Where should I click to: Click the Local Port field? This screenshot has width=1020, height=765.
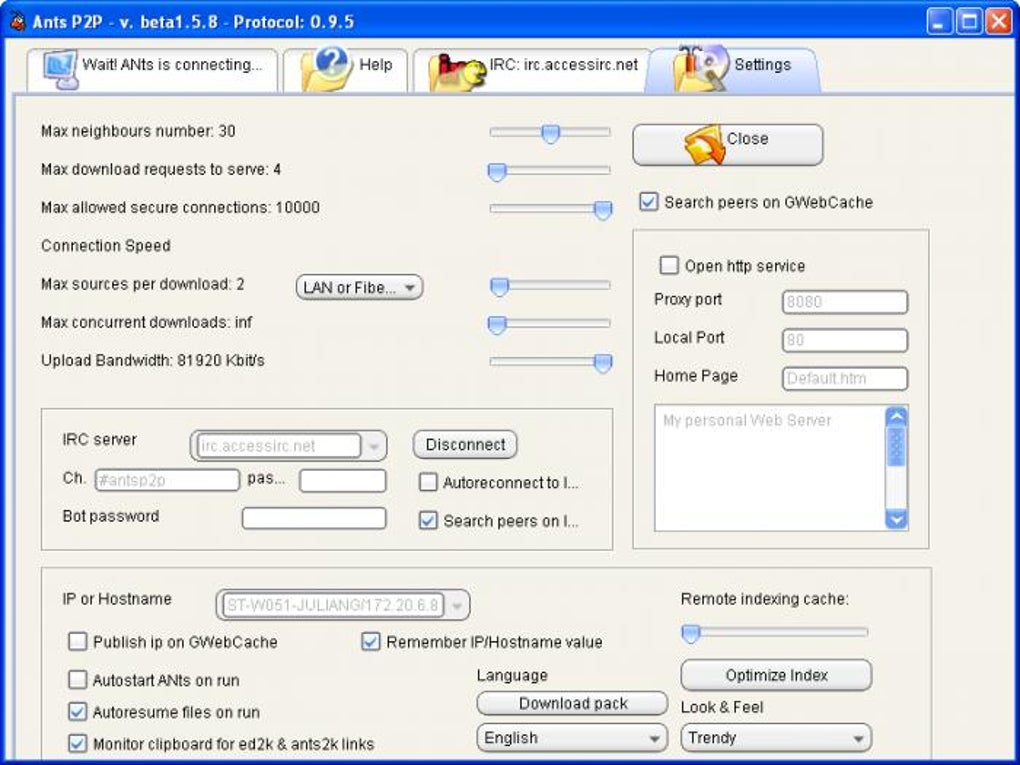[x=844, y=340]
